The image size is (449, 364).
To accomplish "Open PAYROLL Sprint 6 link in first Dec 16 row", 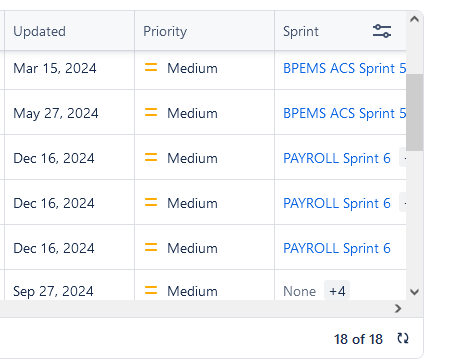I will click(x=337, y=158).
